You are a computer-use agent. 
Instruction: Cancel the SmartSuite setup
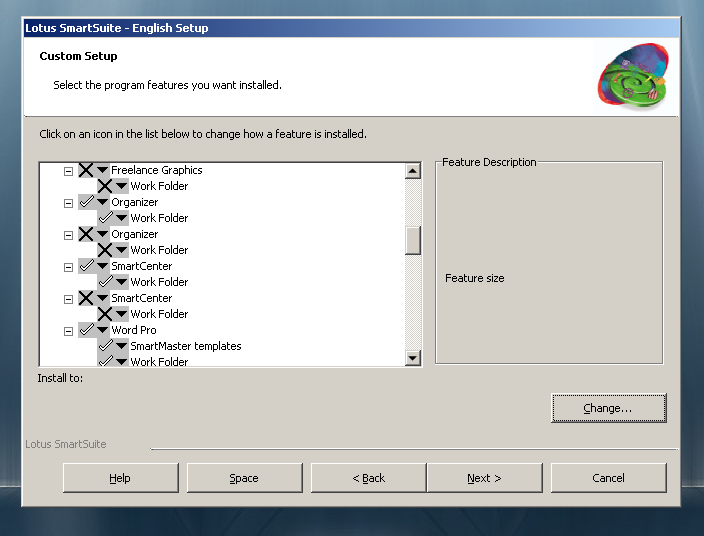click(x=608, y=478)
